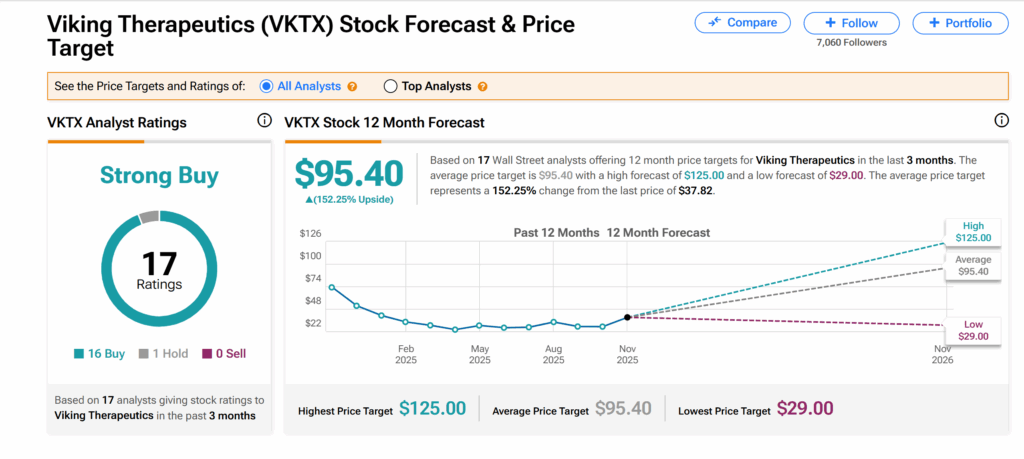Image resolution: width=1024 pixels, height=459 pixels.
Task: Click help icon next to Top Analysts
Action: tap(483, 87)
